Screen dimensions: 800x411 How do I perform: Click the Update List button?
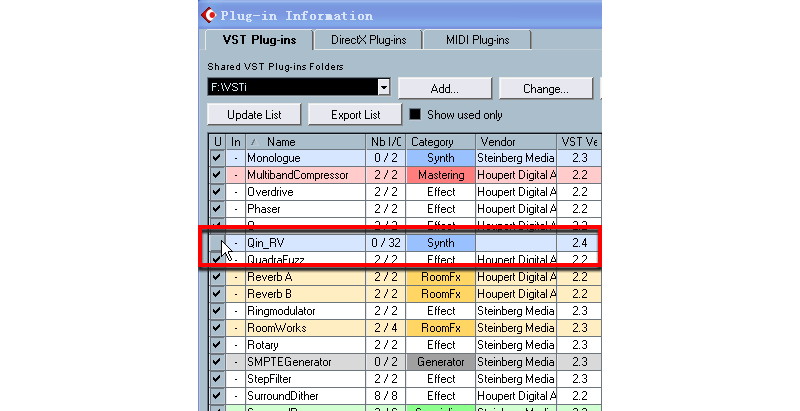tap(254, 115)
